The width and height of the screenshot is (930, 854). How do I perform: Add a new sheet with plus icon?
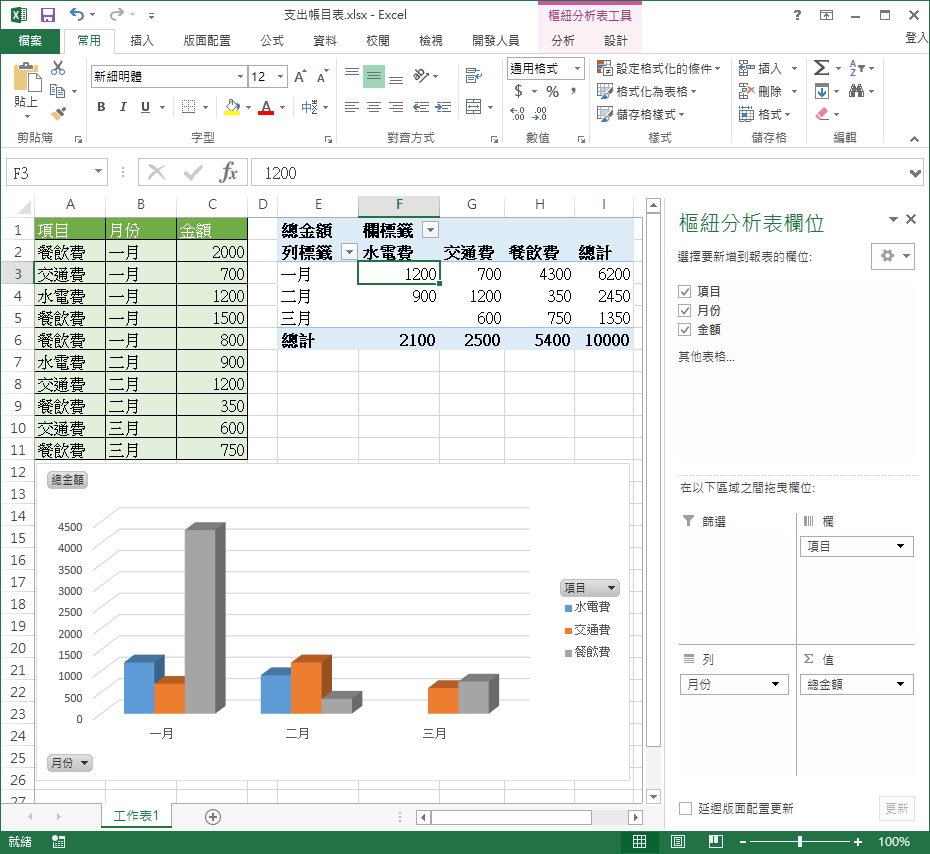tap(213, 816)
